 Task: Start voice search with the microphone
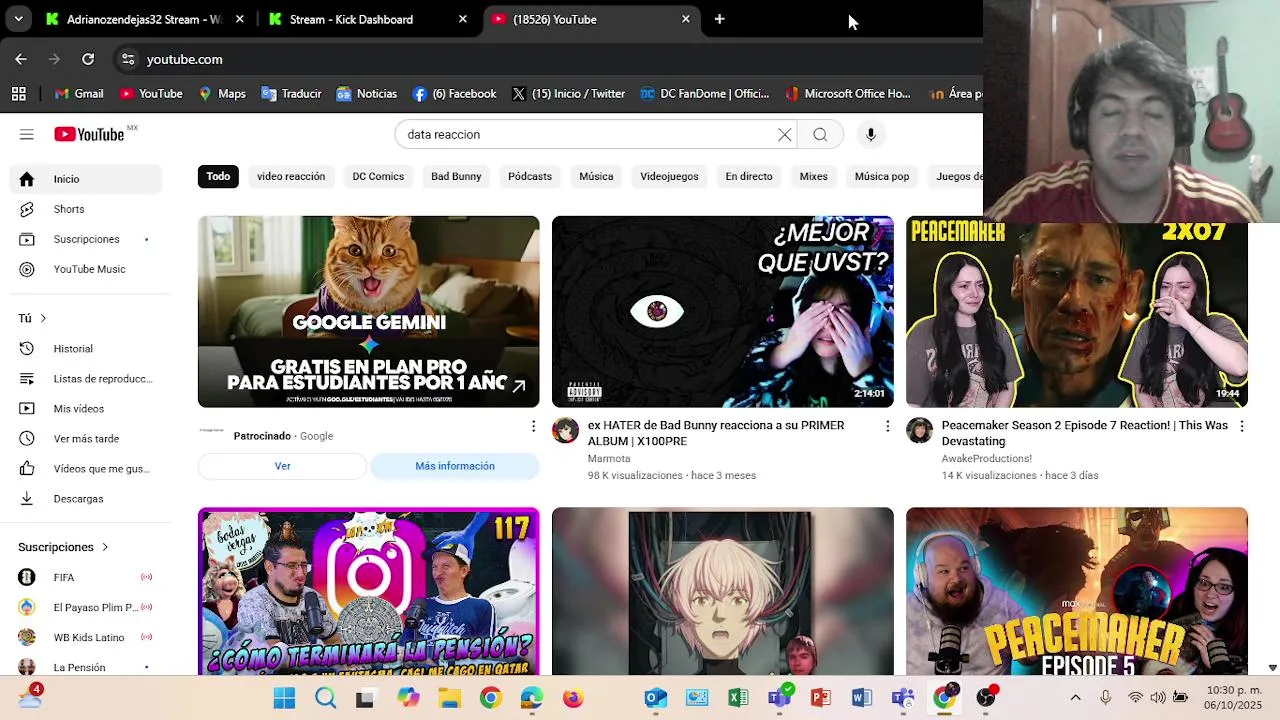[871, 135]
